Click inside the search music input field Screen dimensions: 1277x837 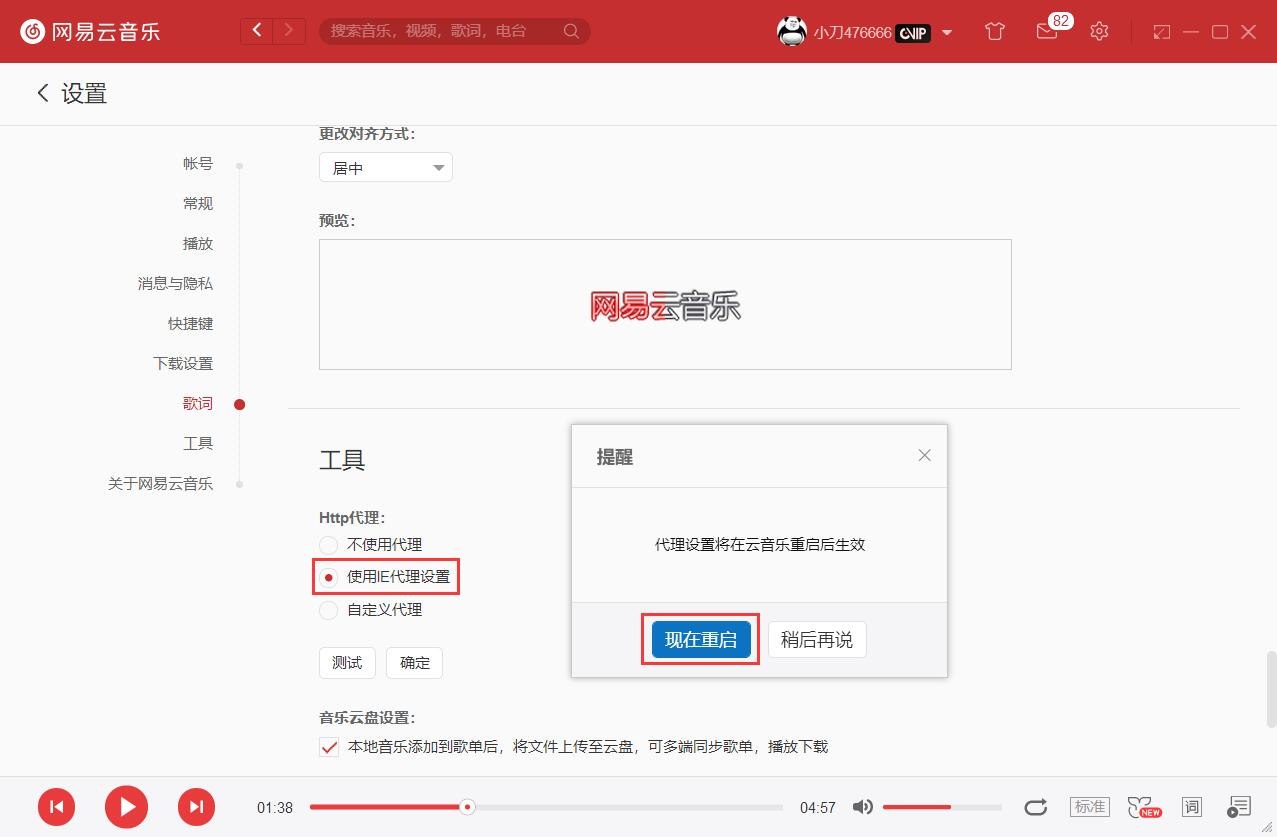(x=440, y=31)
